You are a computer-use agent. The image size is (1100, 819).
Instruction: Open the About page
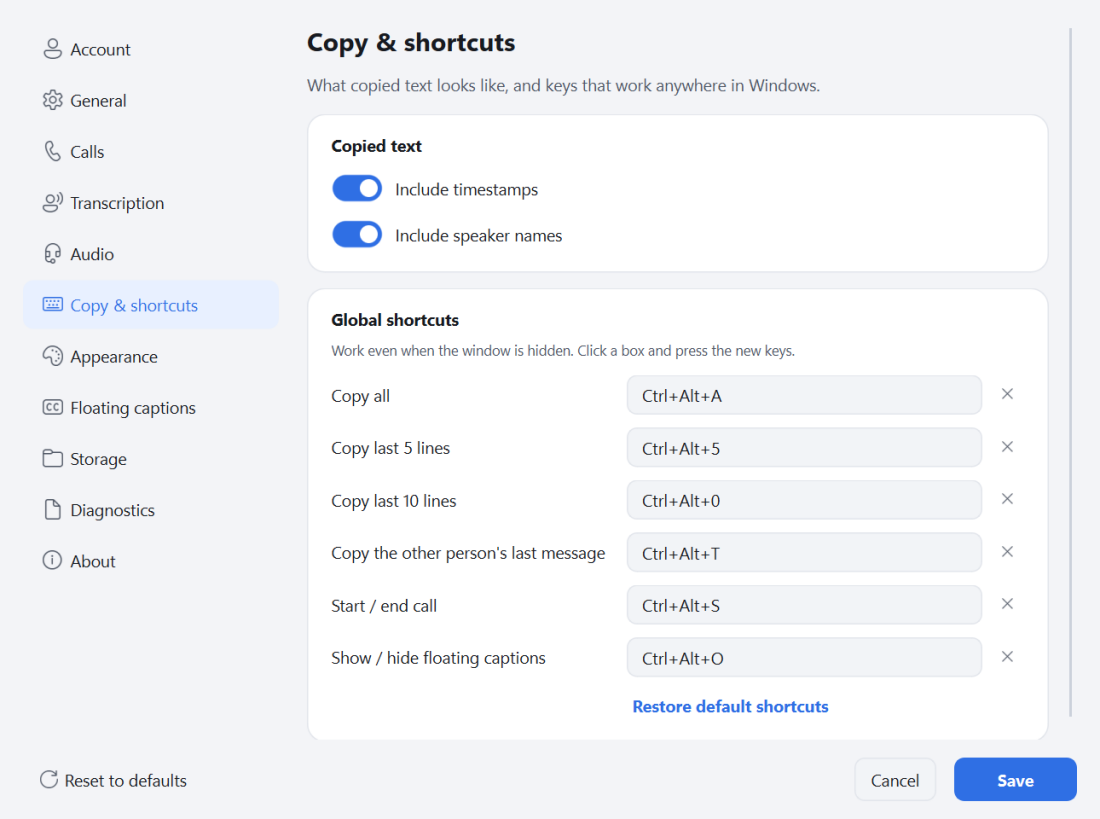coord(151,561)
